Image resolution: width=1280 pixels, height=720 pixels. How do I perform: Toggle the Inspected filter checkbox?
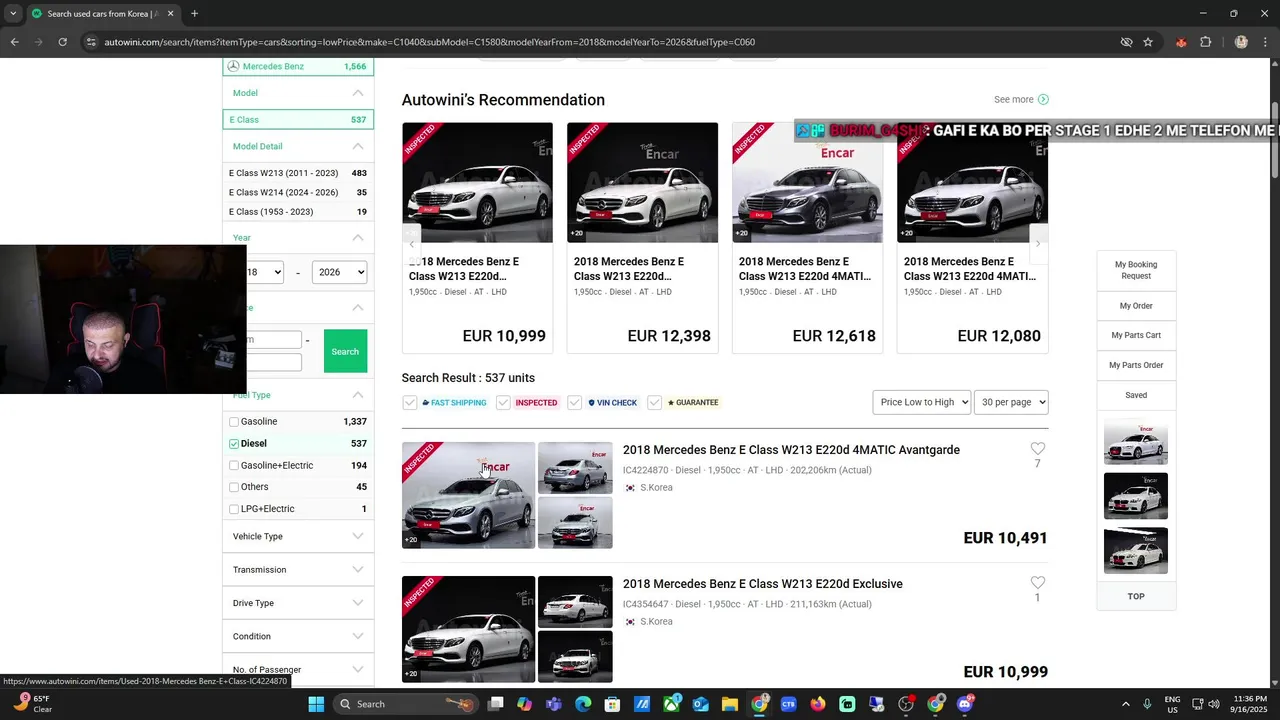[x=503, y=402]
